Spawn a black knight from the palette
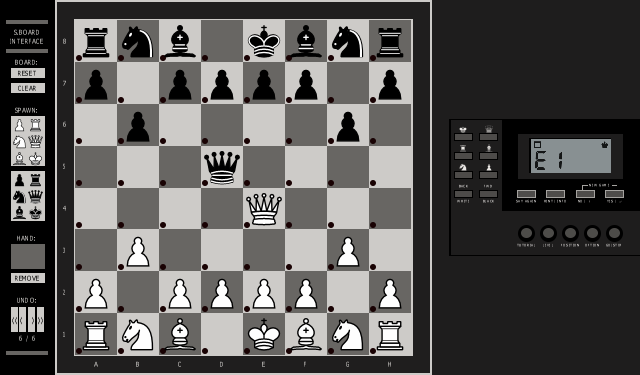Image resolution: width=640 pixels, height=375 pixels. 20,196
